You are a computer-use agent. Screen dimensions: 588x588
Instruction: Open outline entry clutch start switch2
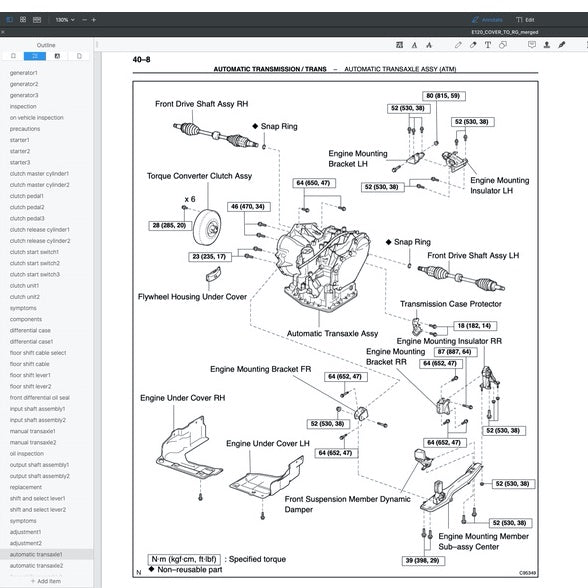click(35, 263)
